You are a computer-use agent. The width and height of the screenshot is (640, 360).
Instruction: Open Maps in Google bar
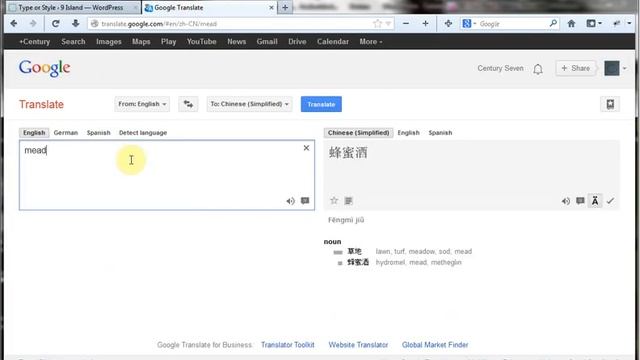141,42
